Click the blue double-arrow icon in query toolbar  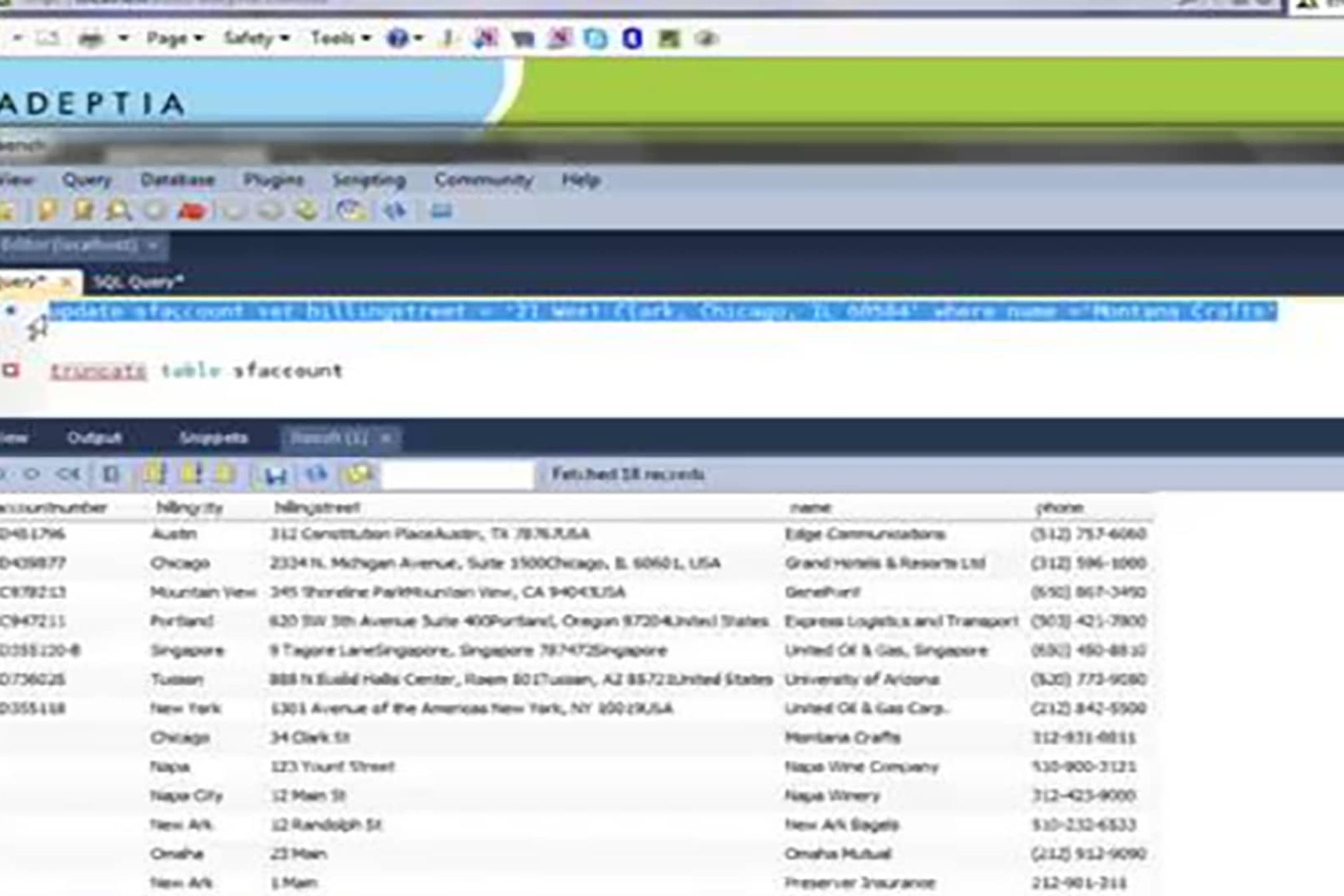pos(395,211)
